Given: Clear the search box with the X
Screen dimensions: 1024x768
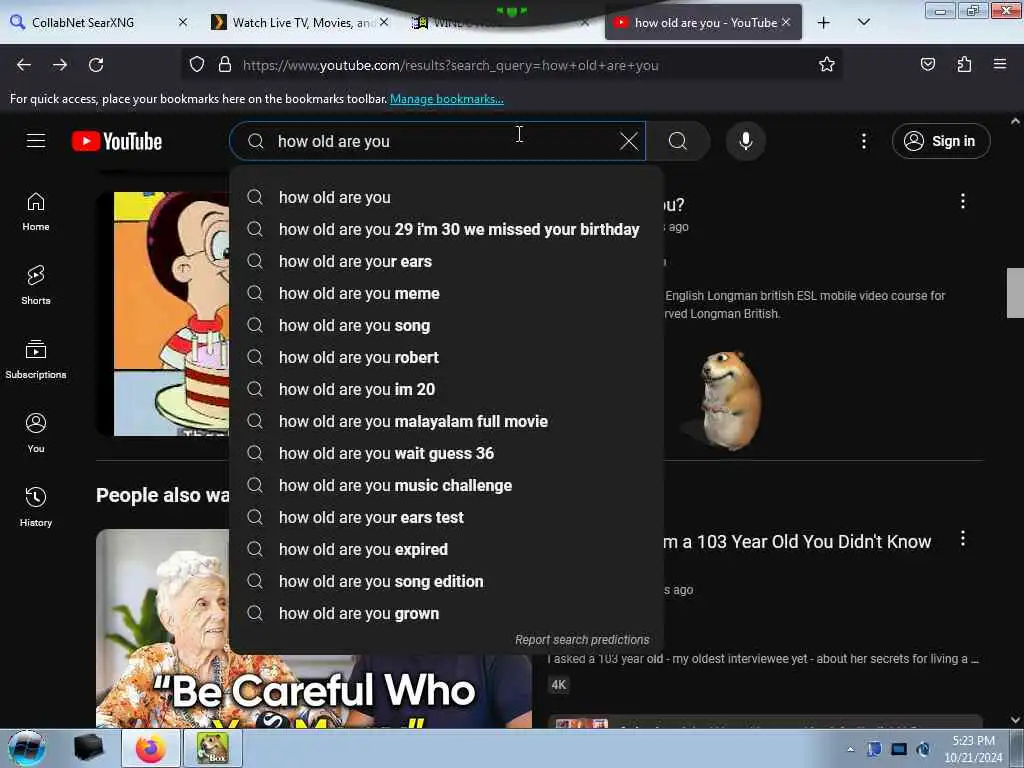Looking at the screenshot, I should pos(629,141).
